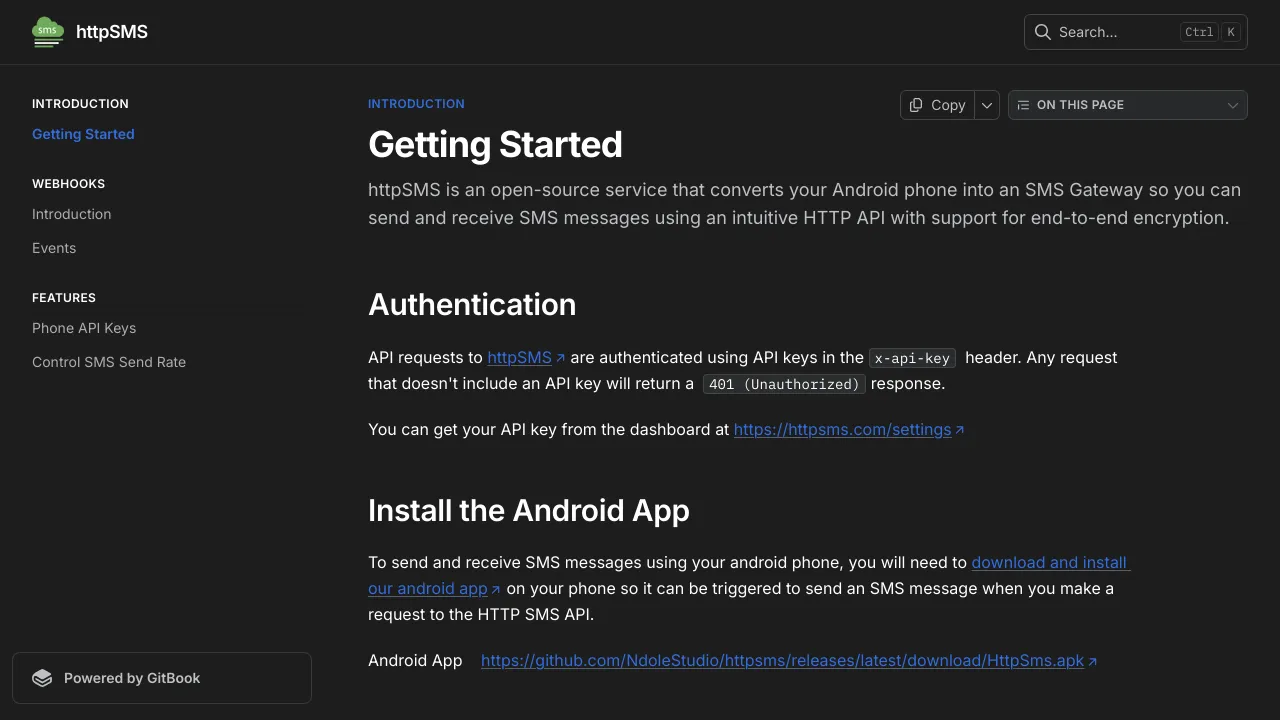Expand the On This Page dropdown
Image resolution: width=1280 pixels, height=720 pixels.
(x=1128, y=105)
